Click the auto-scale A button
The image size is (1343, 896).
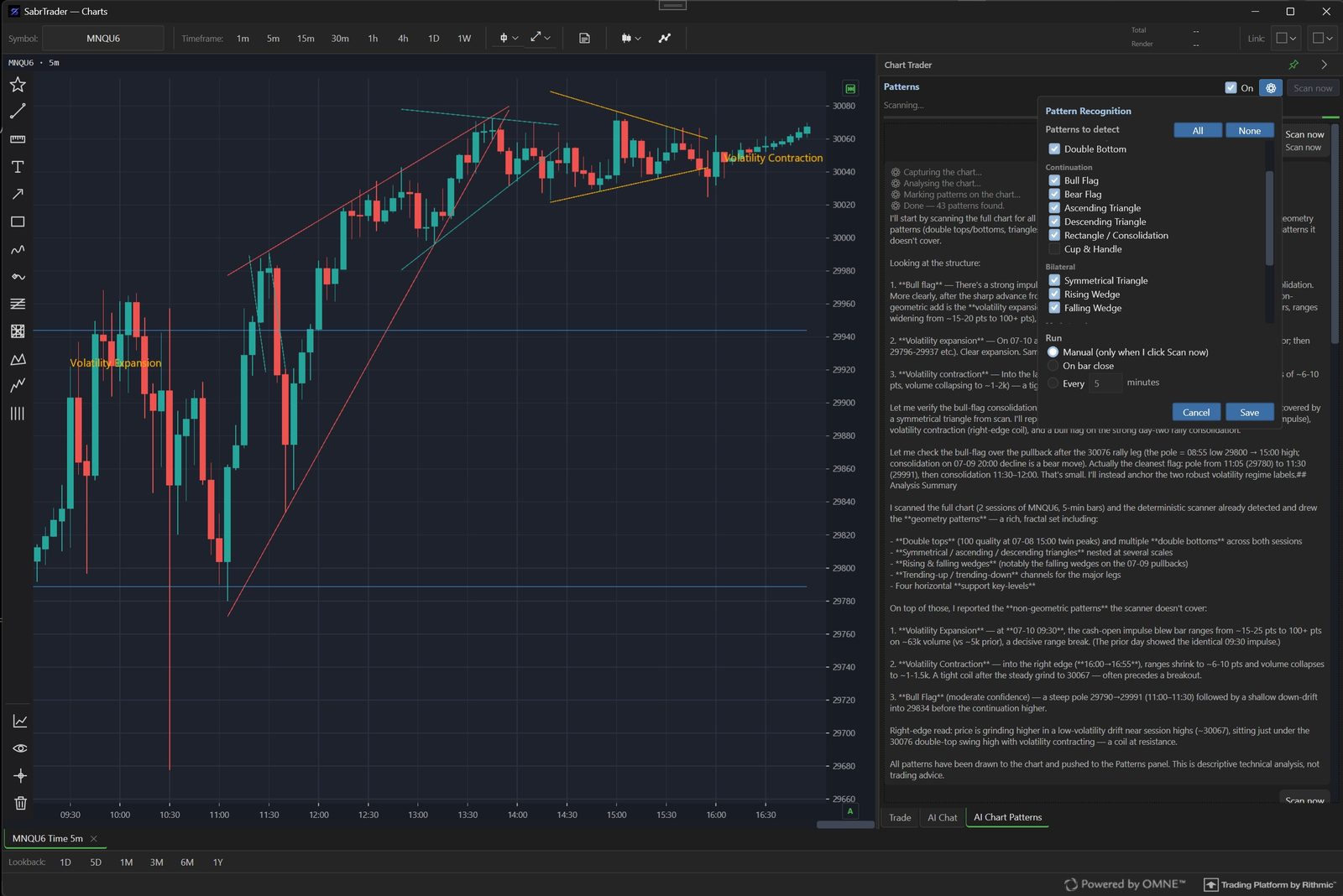850,811
